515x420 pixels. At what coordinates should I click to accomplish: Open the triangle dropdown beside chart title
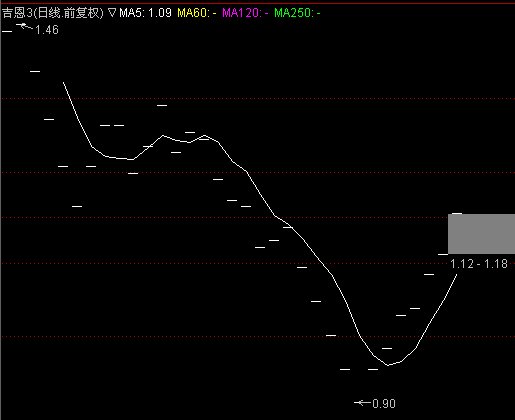(x=112, y=13)
